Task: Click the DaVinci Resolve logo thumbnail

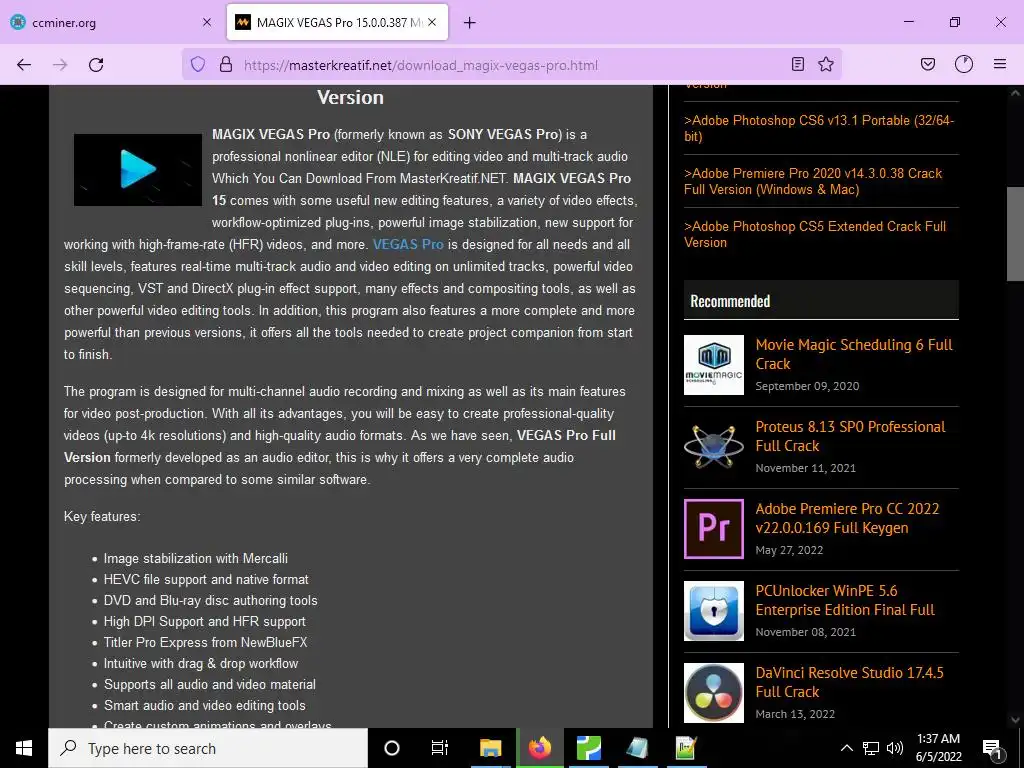Action: 714,693
